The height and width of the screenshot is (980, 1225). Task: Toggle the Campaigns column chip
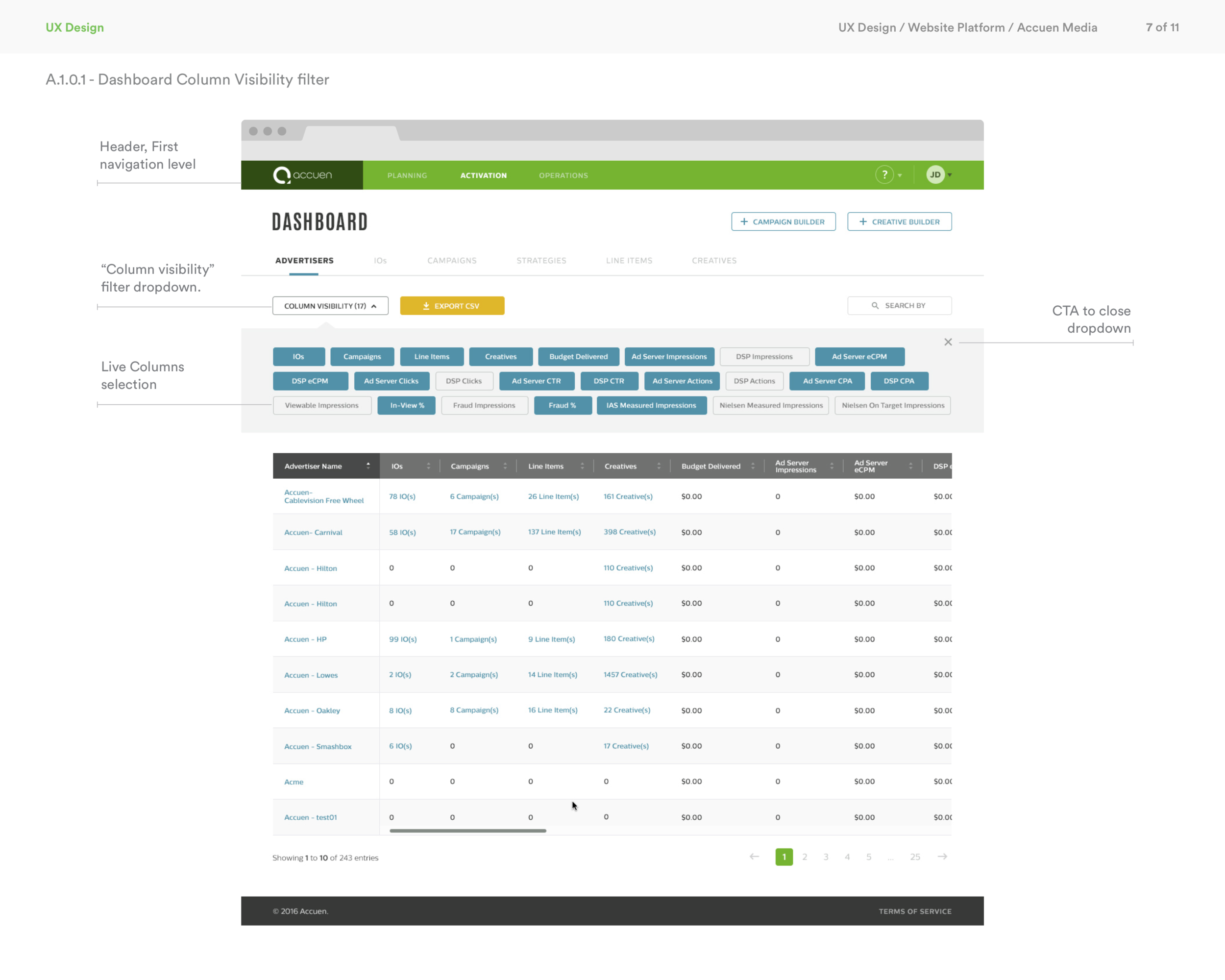coord(362,357)
